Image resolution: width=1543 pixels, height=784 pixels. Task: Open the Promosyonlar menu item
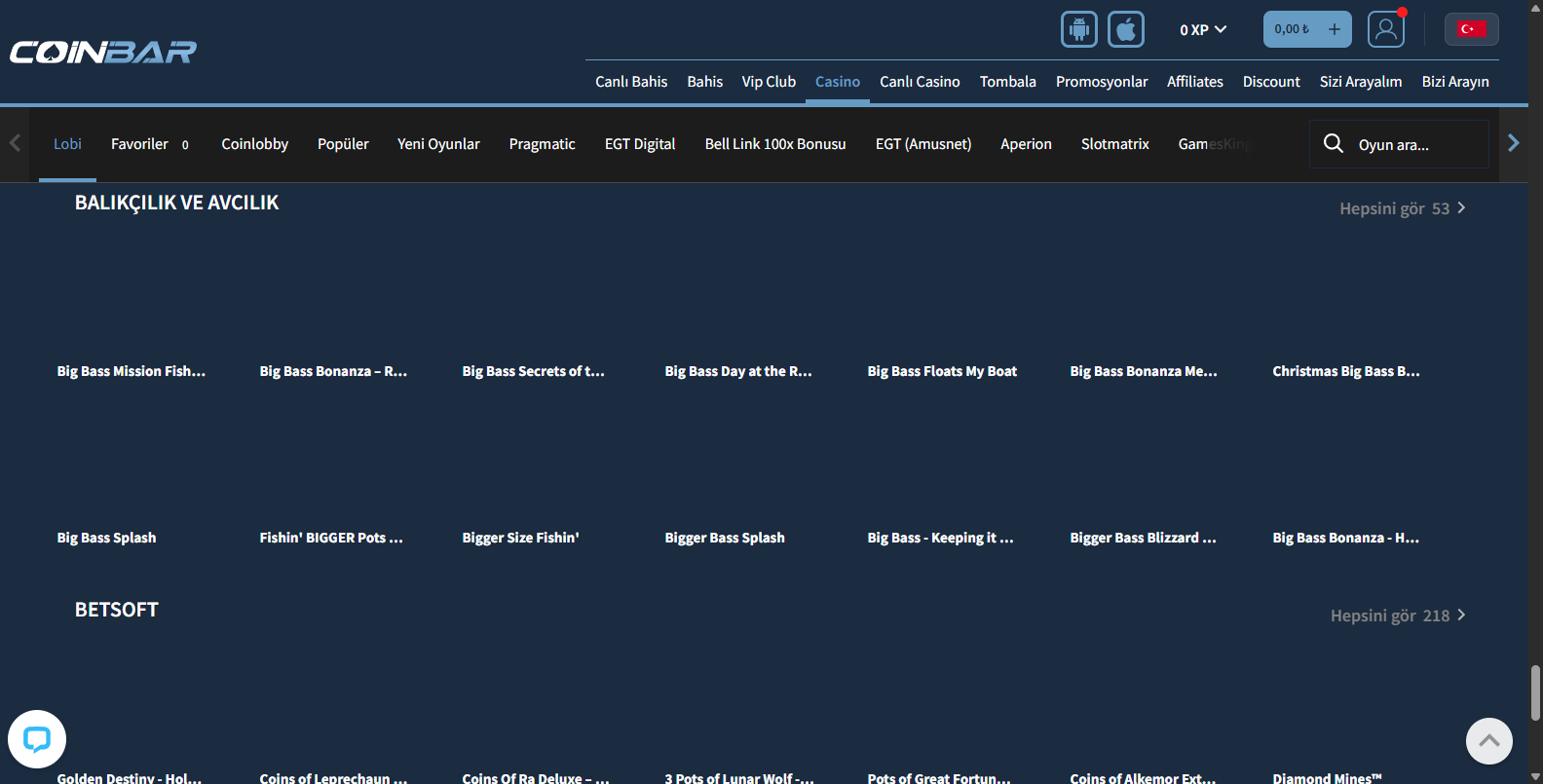pyautogui.click(x=1101, y=82)
